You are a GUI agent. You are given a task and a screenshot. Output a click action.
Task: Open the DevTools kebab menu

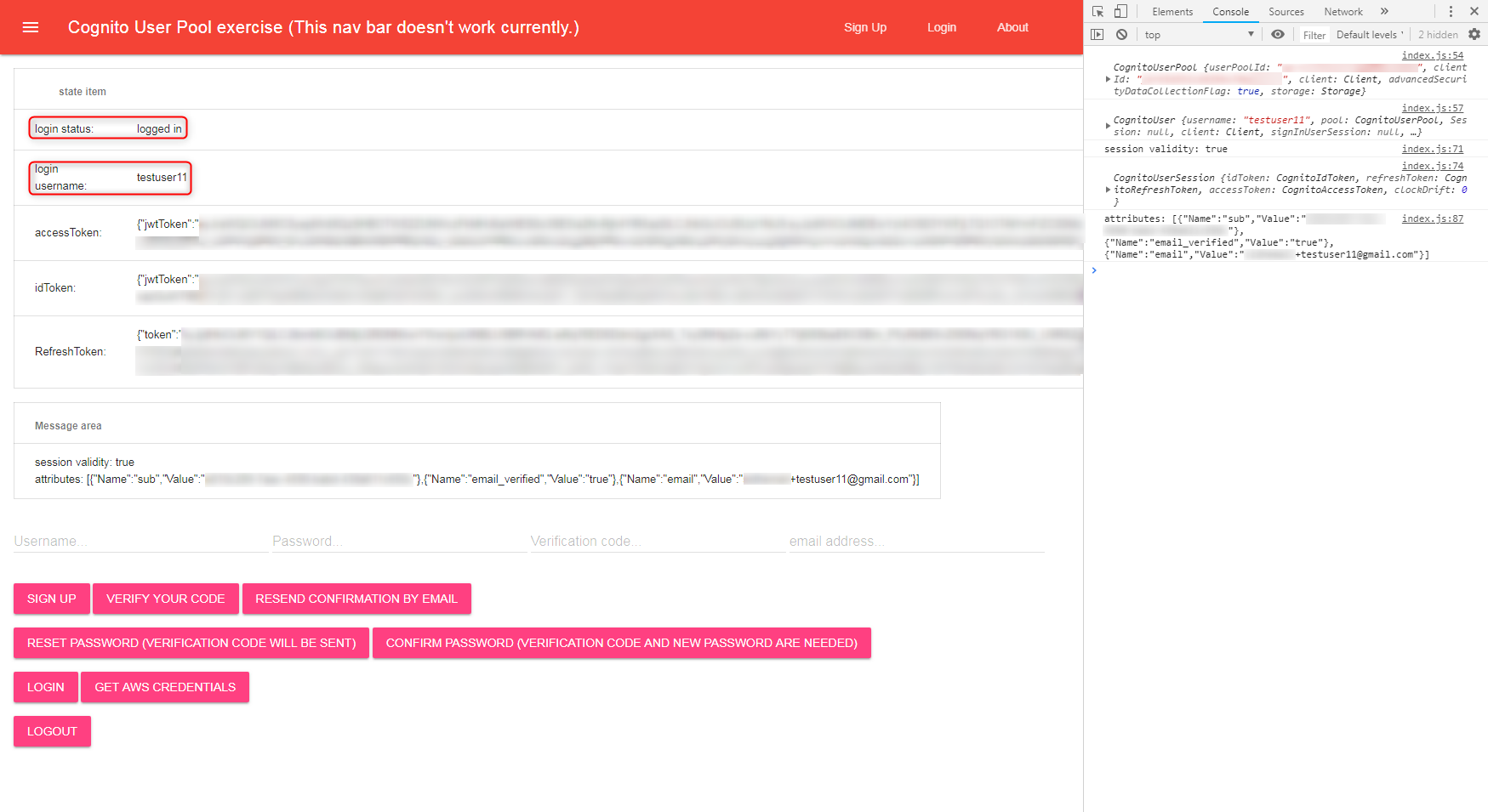(1451, 11)
